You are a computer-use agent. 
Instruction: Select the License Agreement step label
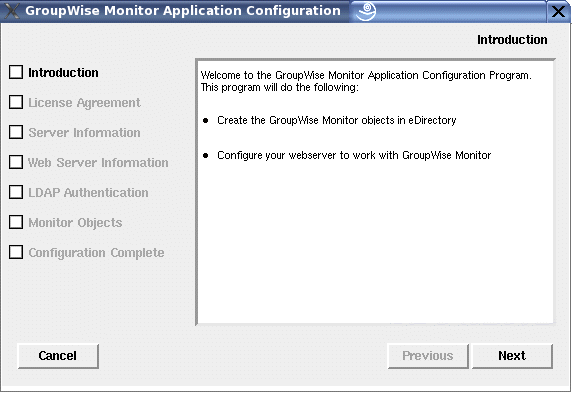click(84, 103)
